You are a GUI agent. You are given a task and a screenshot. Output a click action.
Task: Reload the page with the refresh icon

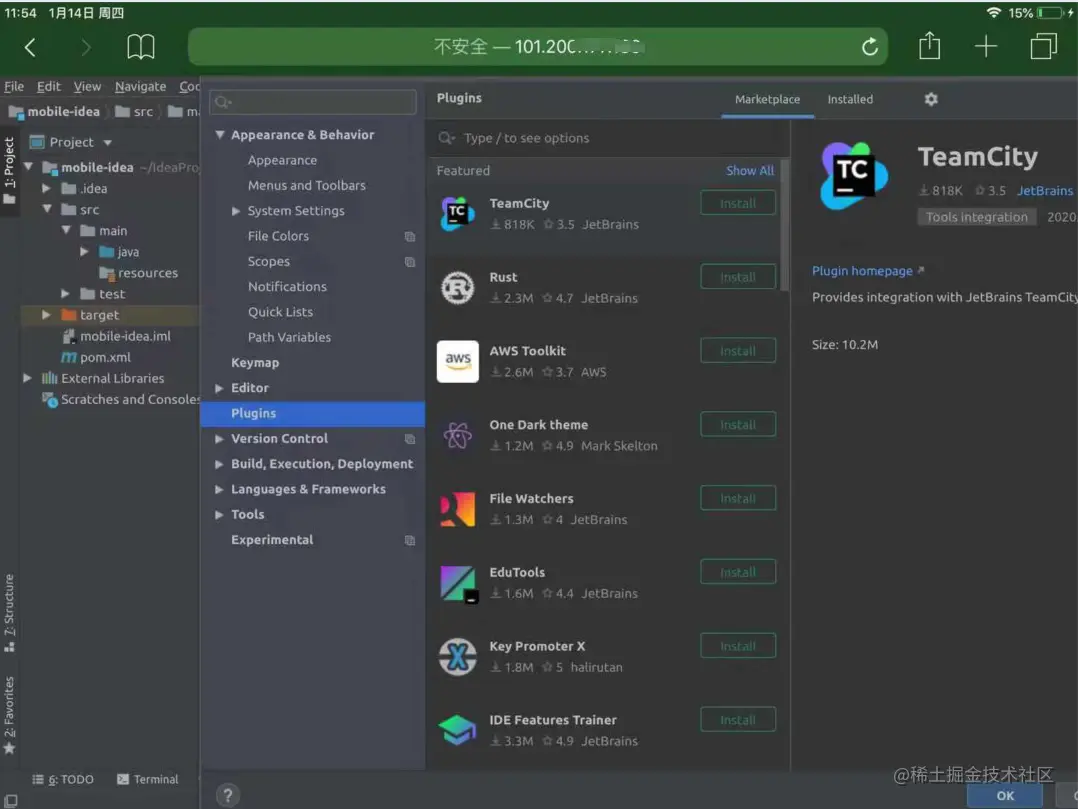point(870,47)
